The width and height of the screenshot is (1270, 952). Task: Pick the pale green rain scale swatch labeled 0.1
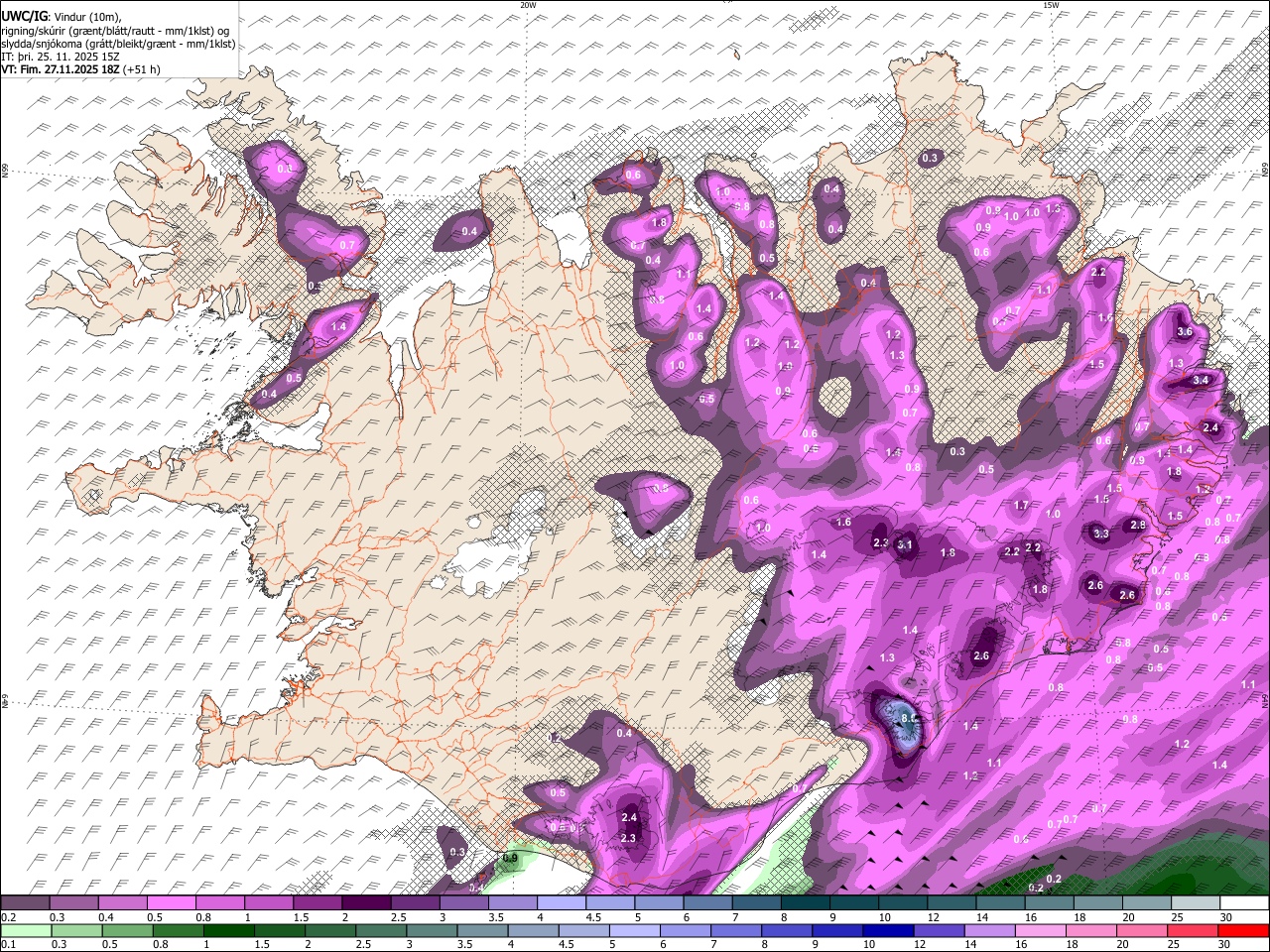(x=25, y=930)
